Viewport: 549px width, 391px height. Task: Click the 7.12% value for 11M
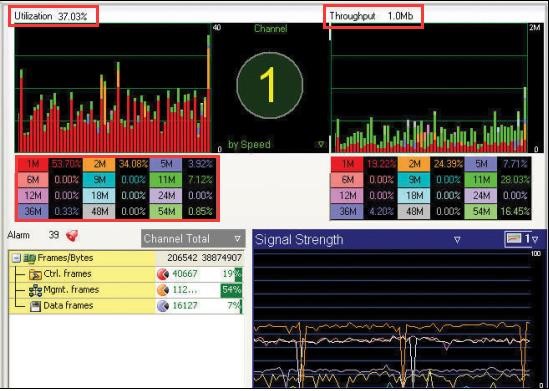click(x=200, y=180)
